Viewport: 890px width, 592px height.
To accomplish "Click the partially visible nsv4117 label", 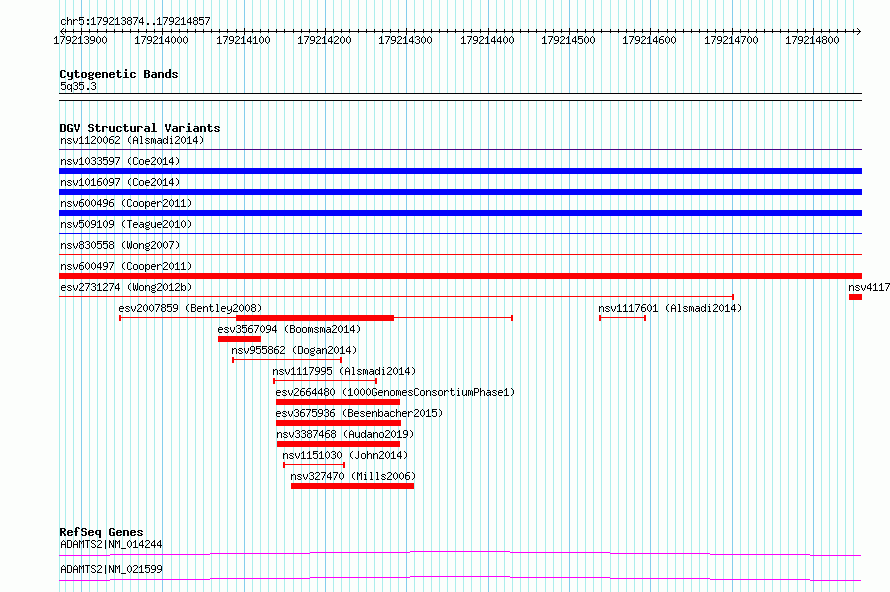I will (x=869, y=287).
